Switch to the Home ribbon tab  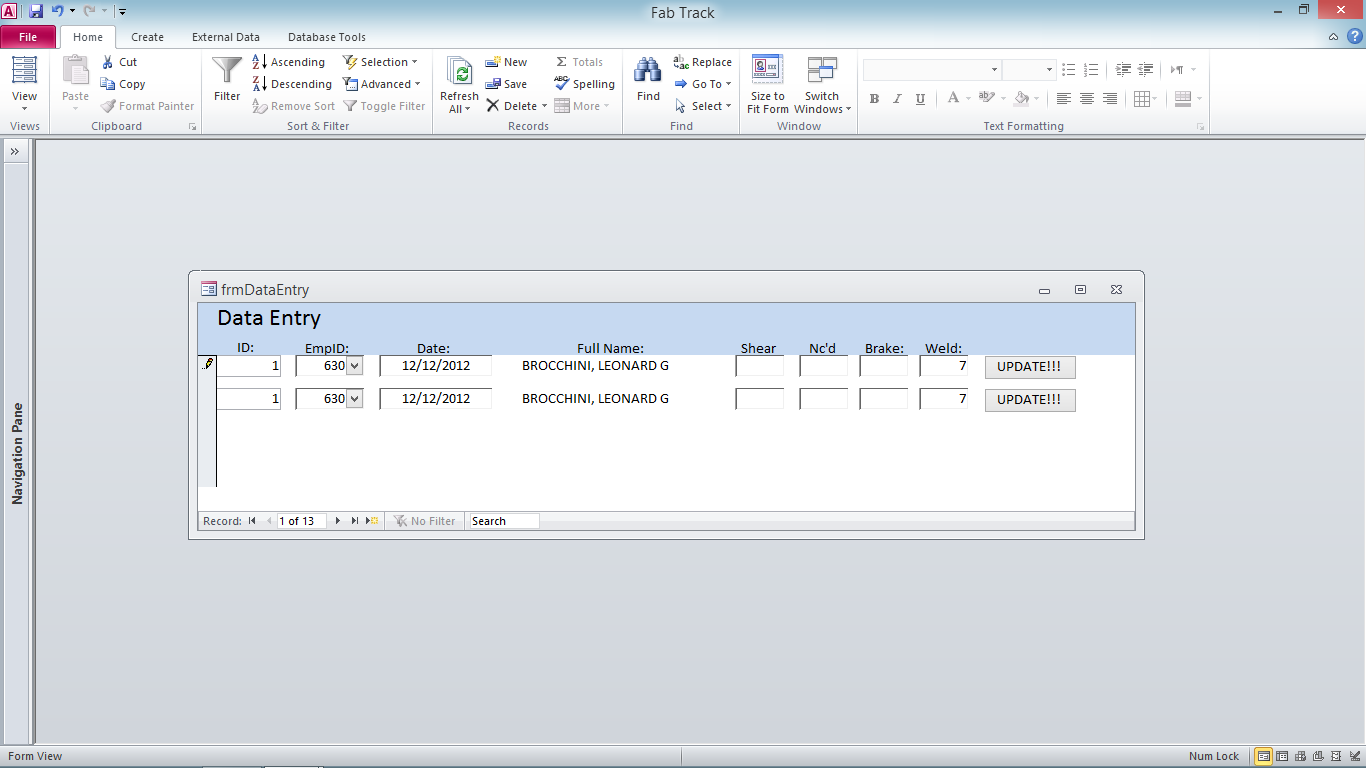tap(88, 37)
